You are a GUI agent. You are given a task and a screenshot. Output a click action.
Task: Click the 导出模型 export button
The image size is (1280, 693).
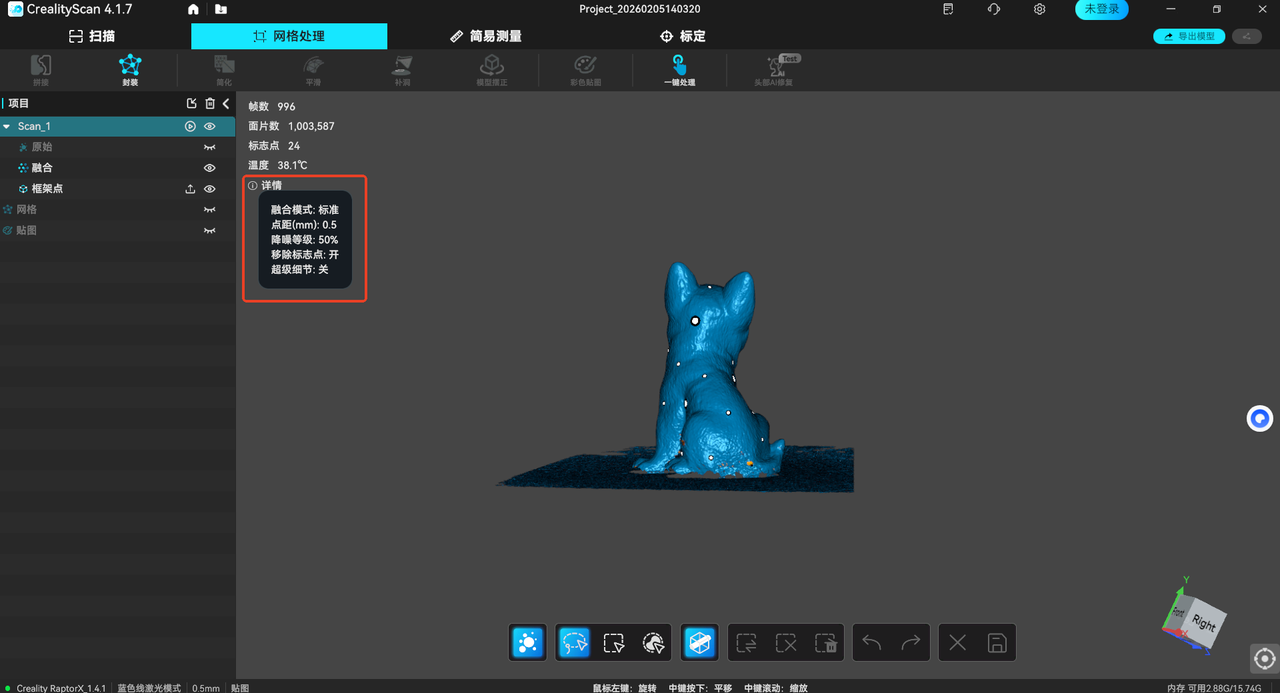[1189, 36]
